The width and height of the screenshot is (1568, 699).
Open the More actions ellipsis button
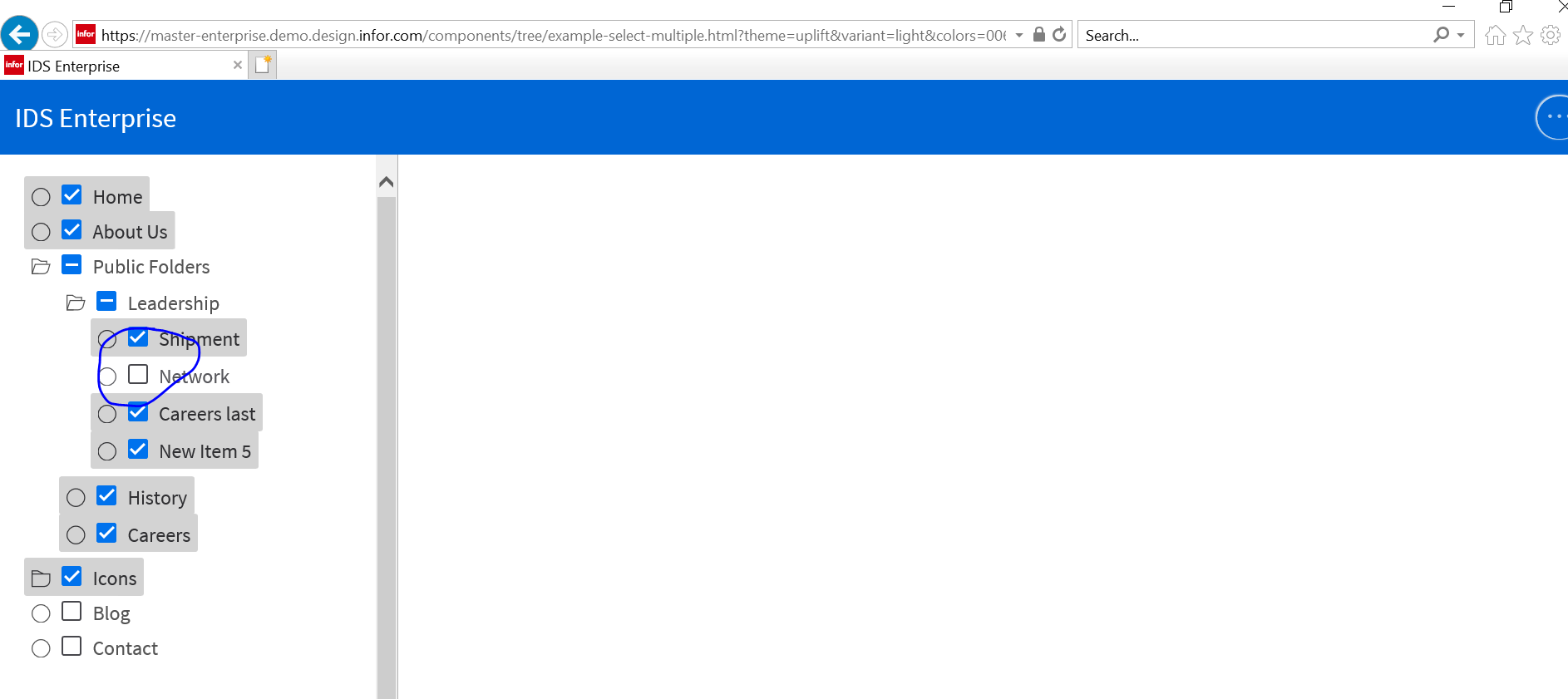point(1551,117)
